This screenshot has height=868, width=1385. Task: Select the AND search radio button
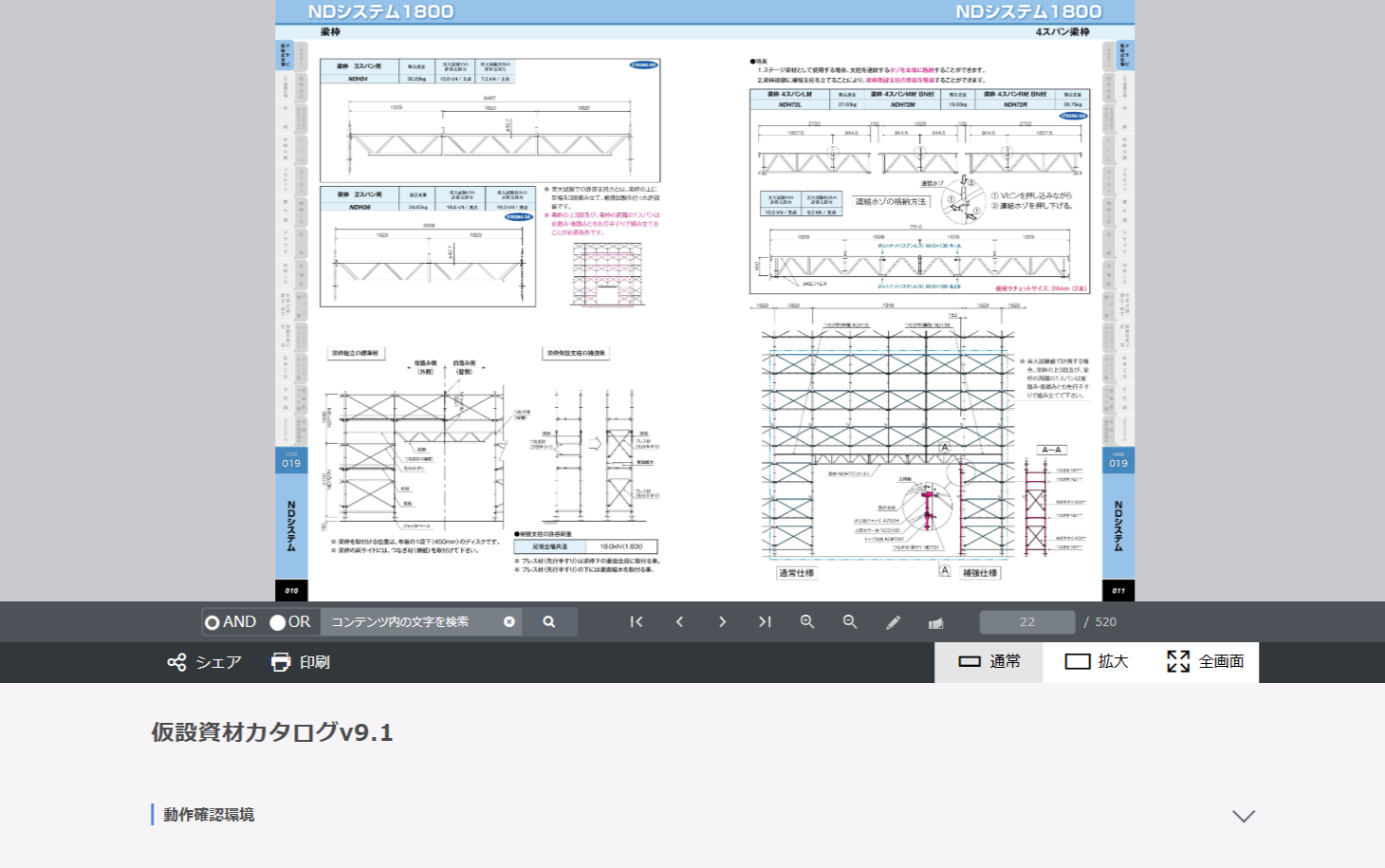pyautogui.click(x=212, y=622)
